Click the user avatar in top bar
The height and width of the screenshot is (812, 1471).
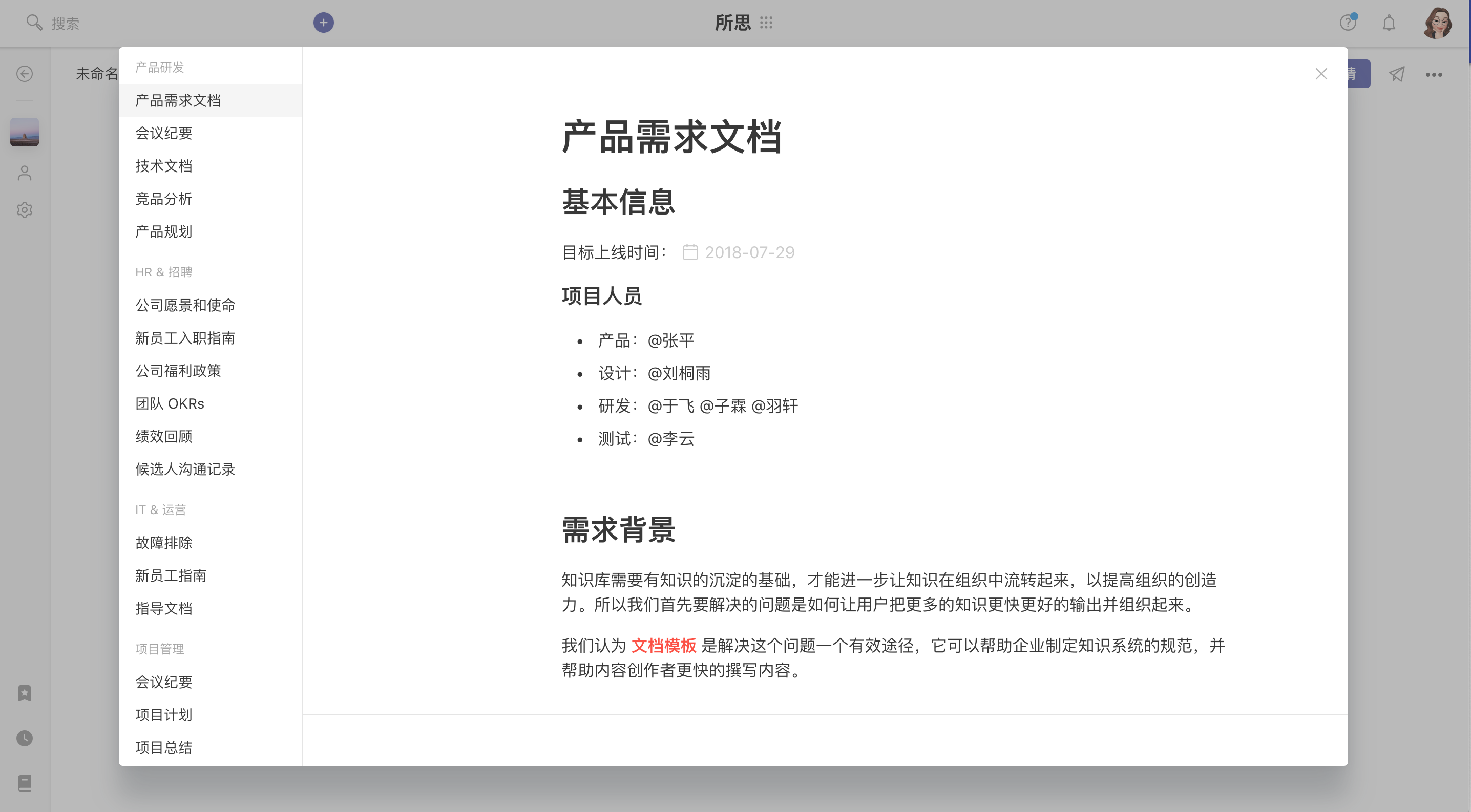click(1437, 23)
